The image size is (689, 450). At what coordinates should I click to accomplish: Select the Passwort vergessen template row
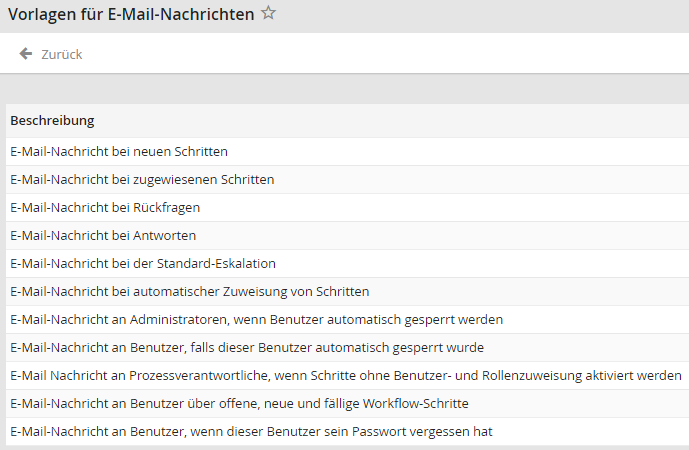pyautogui.click(x=251, y=432)
